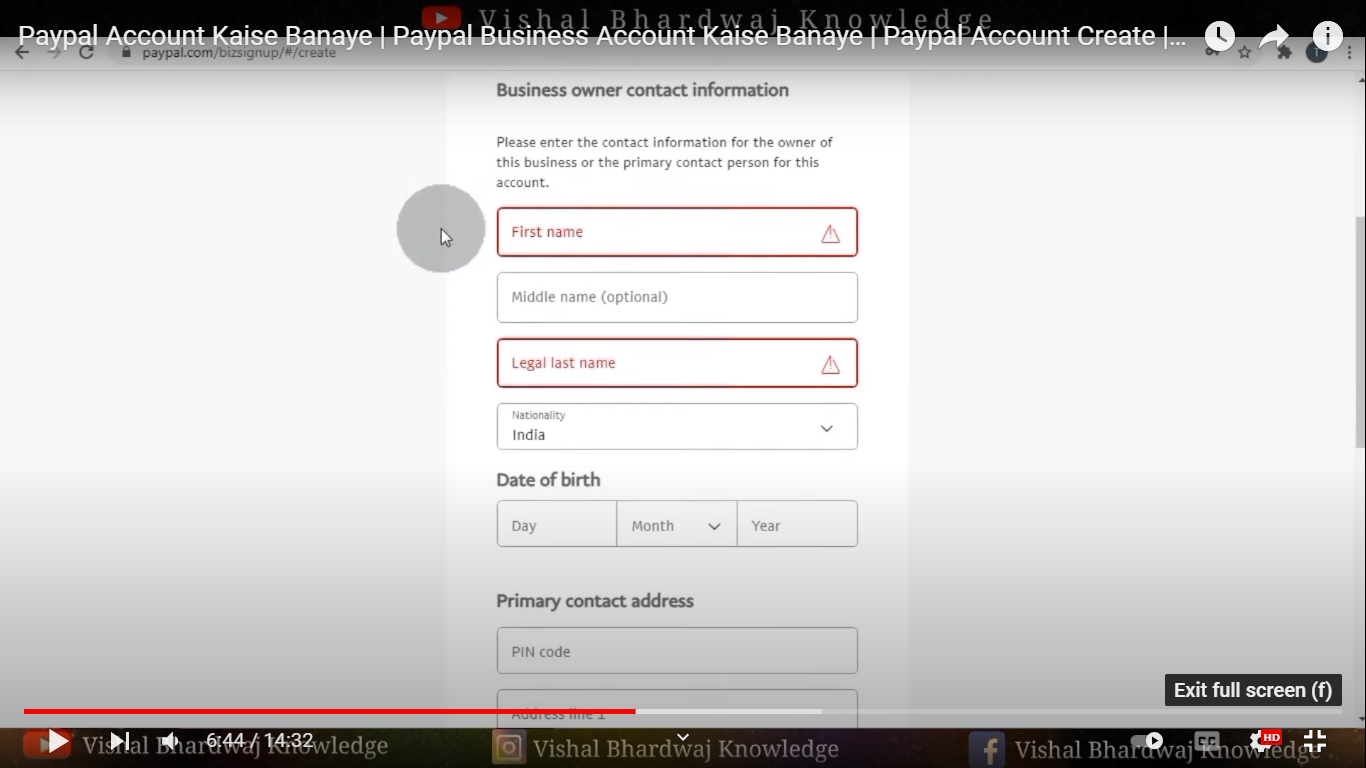Toggle the autoplay switch
Image resolution: width=1366 pixels, height=768 pixels.
coord(1147,741)
